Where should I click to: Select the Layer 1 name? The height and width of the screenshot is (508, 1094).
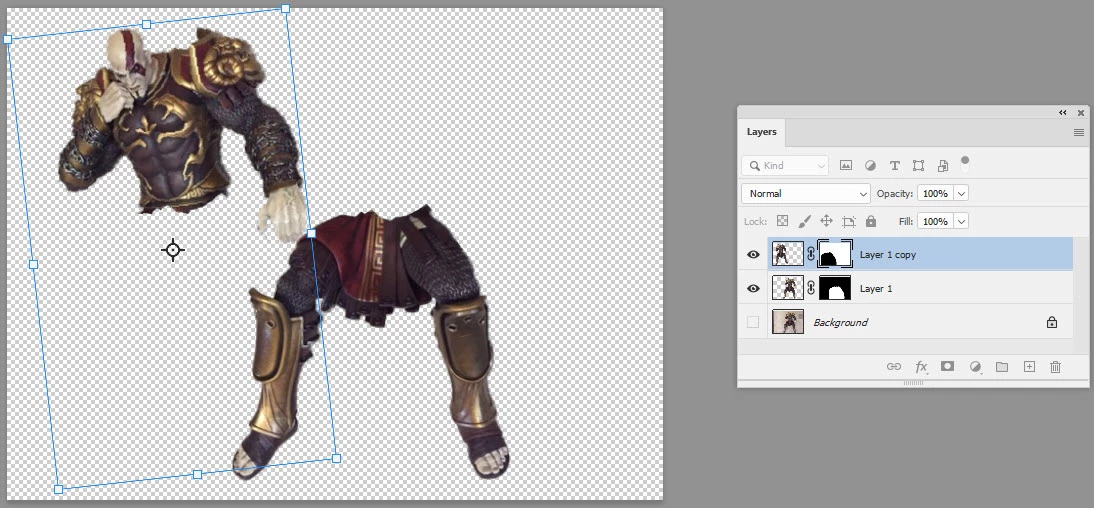876,288
